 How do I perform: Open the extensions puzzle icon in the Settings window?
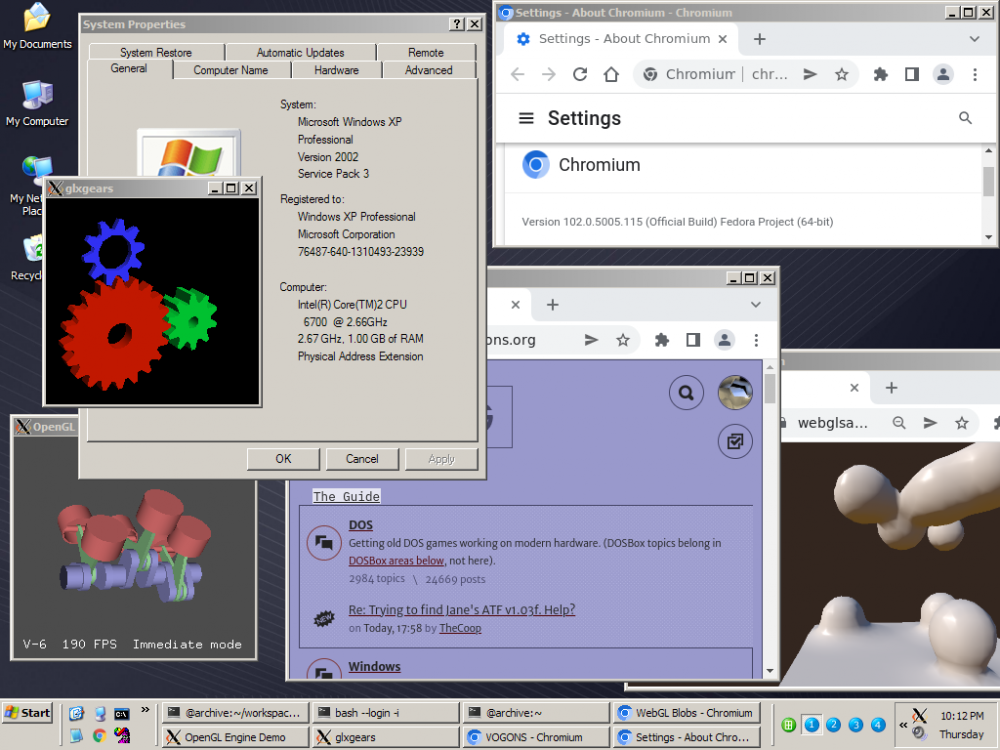[x=880, y=75]
